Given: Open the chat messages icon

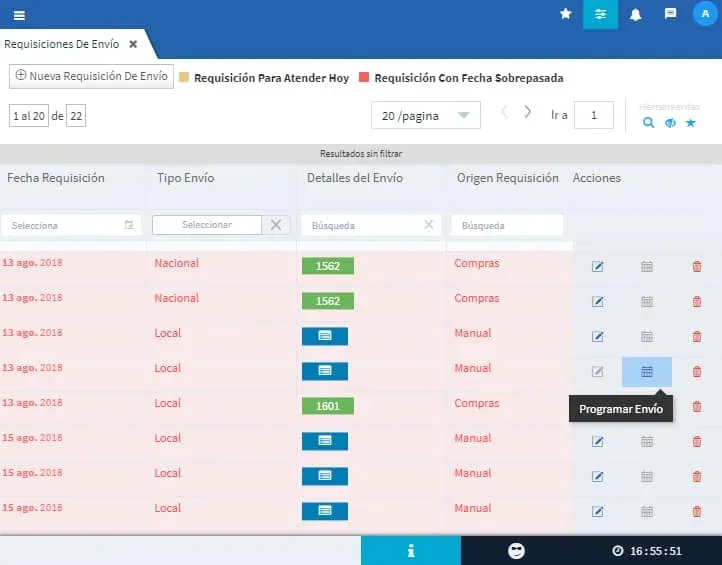Looking at the screenshot, I should tap(670, 14).
